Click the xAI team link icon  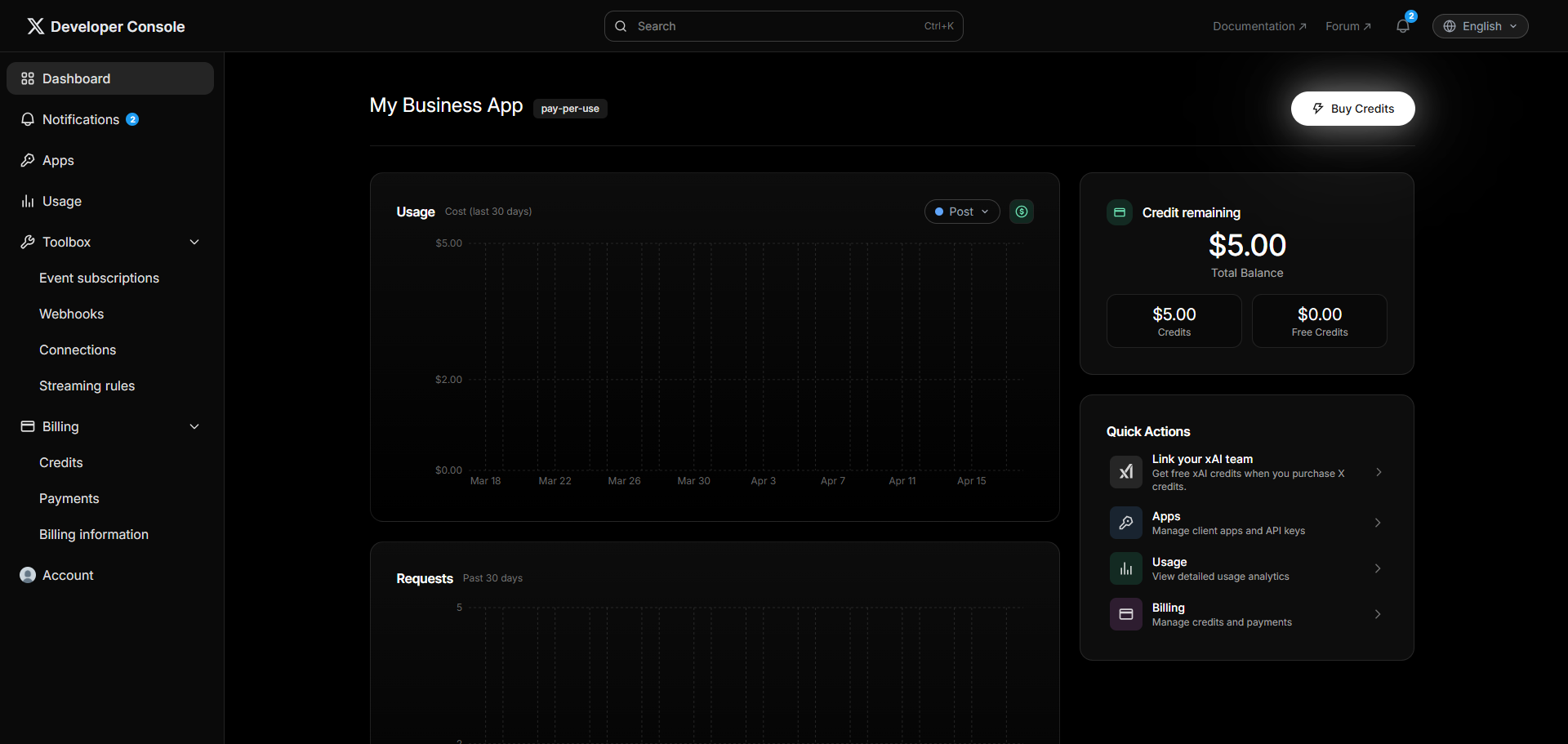click(x=1125, y=472)
